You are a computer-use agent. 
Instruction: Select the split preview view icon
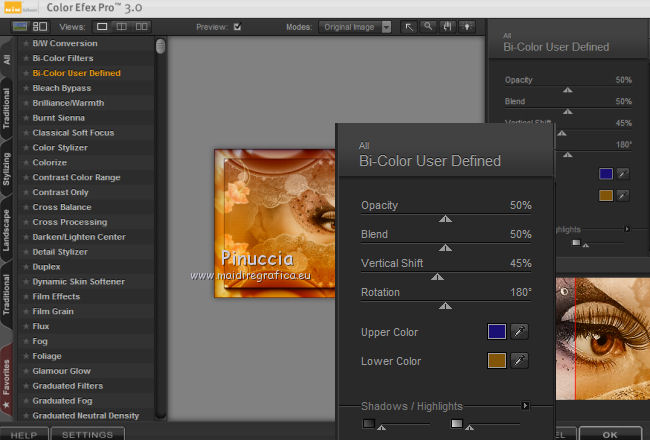click(x=121, y=27)
